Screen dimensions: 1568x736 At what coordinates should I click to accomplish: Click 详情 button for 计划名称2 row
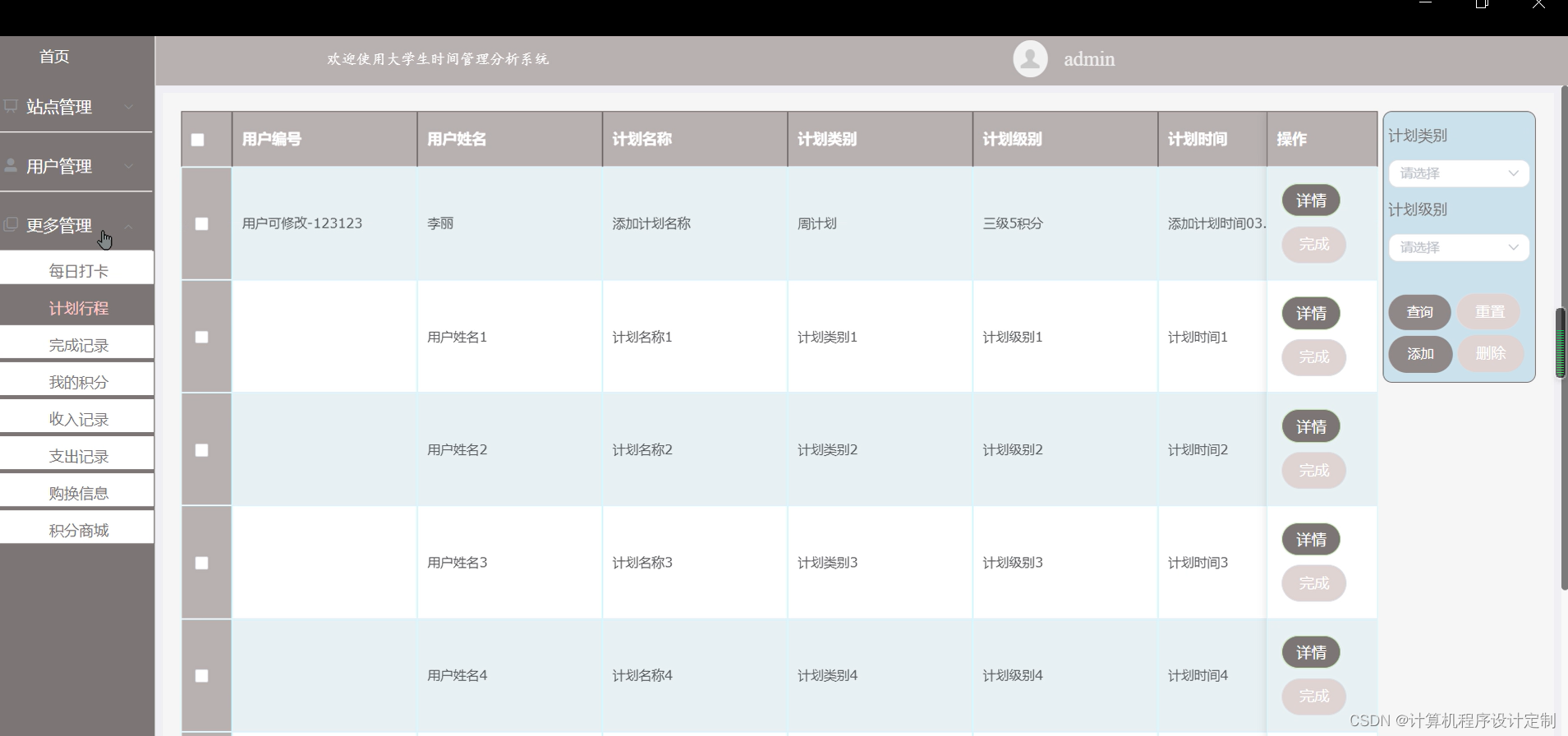point(1311,427)
